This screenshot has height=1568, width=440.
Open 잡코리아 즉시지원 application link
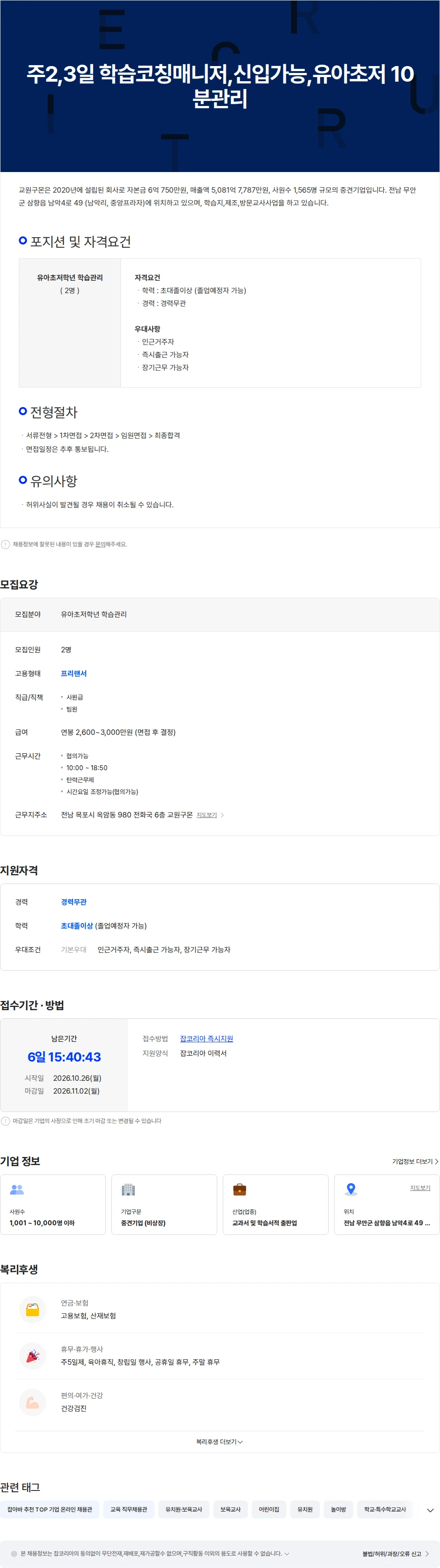[x=207, y=1039]
